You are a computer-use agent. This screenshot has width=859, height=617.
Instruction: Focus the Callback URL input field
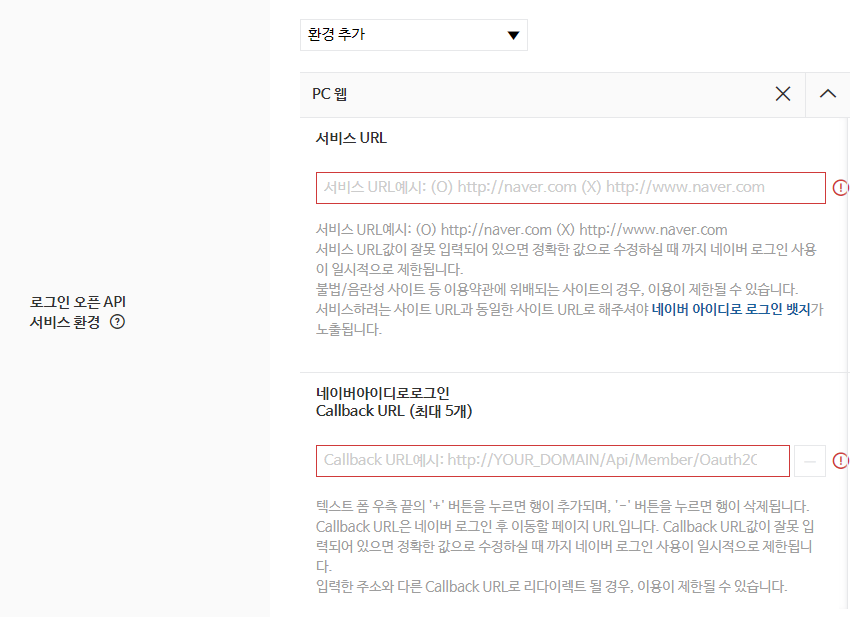(552, 461)
